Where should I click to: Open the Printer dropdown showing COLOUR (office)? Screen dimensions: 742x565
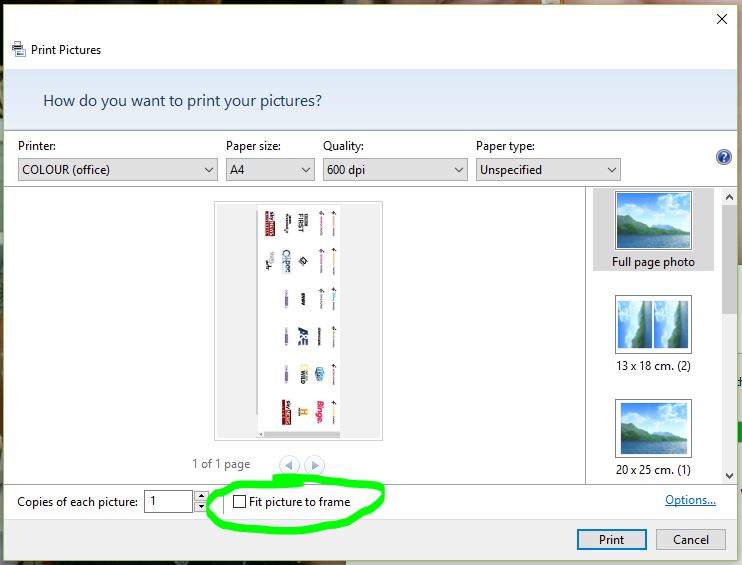pos(118,169)
